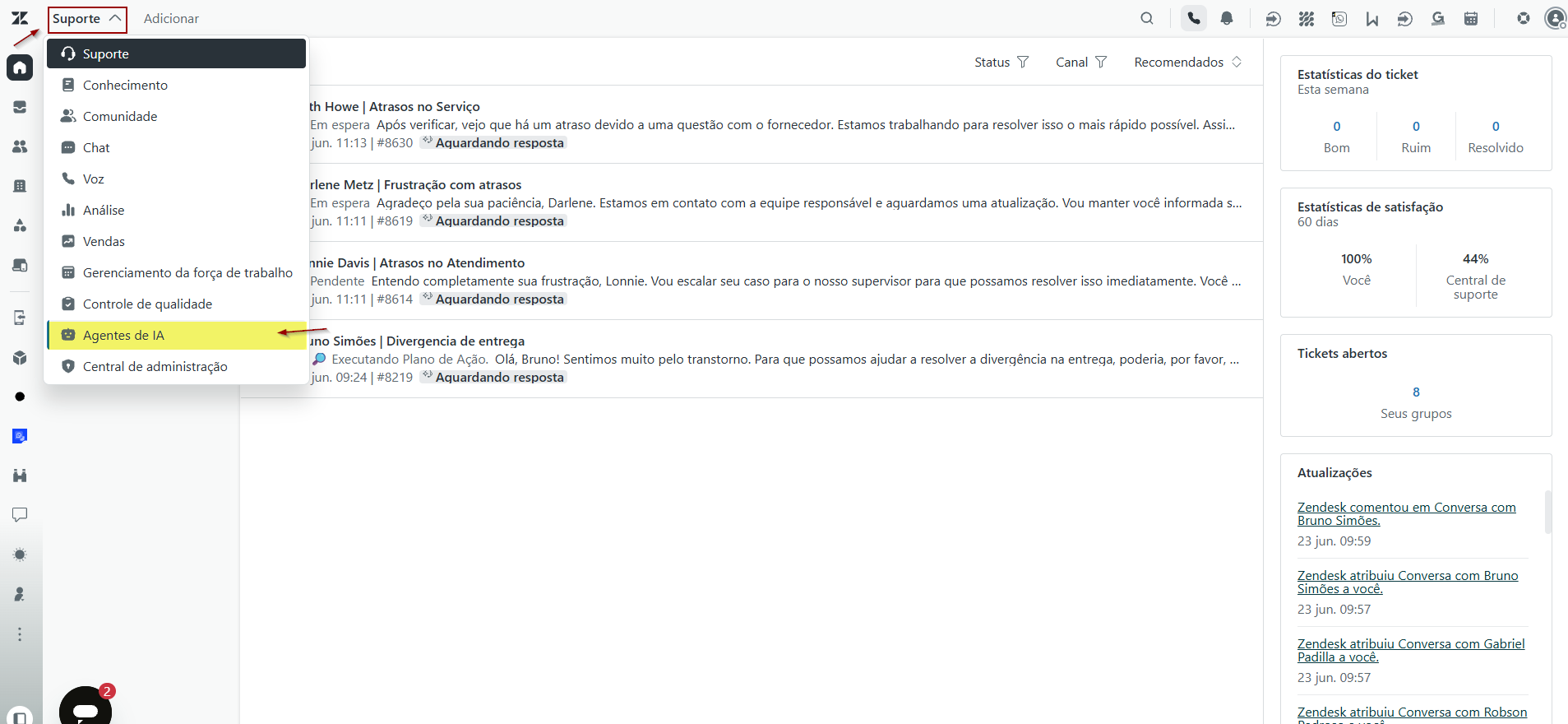Open update about Conversa com Bruno Simões comment
1568x724 pixels.
click(1406, 514)
